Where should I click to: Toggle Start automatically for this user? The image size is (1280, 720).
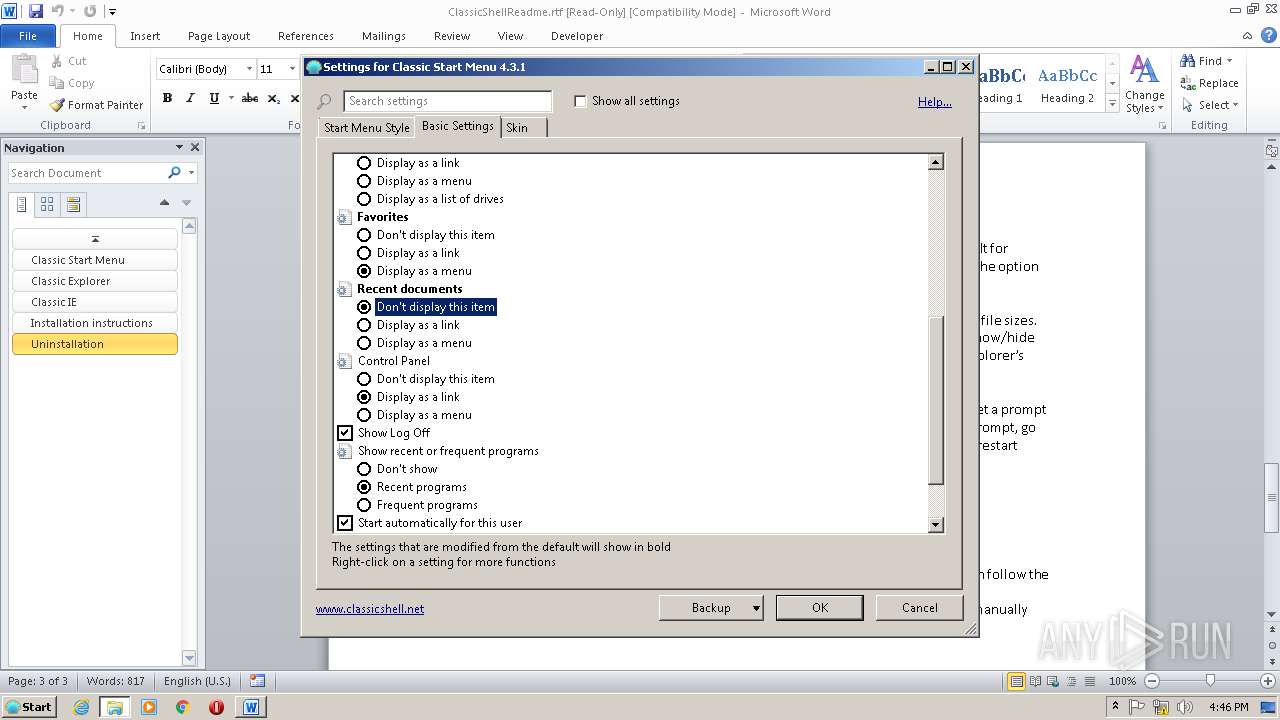345,523
